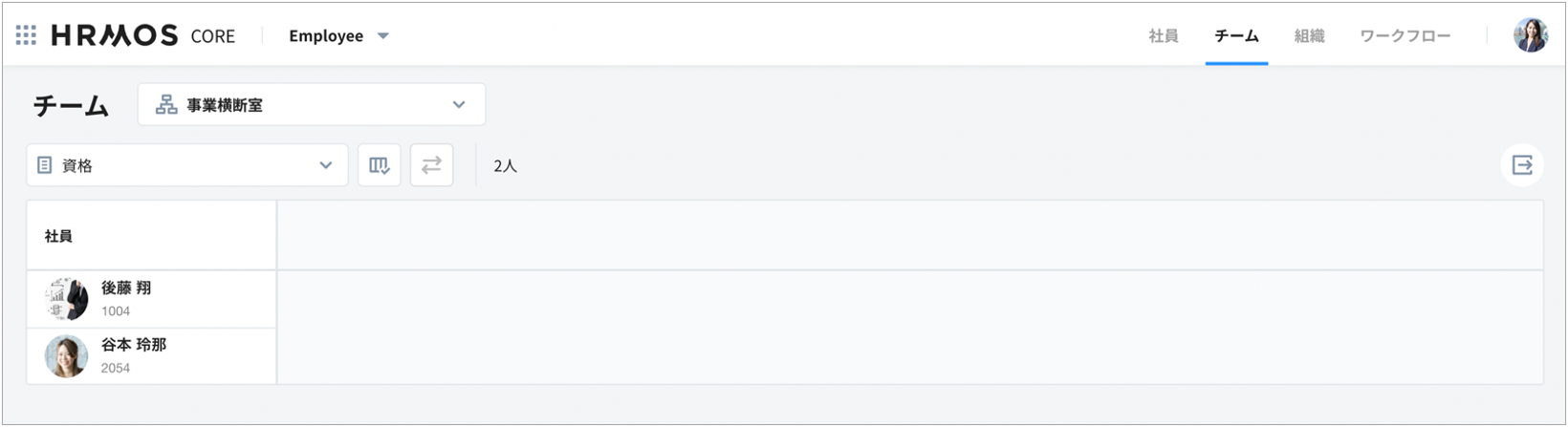Click the export icon button
Screen dimensions: 1568x427
click(x=1522, y=165)
